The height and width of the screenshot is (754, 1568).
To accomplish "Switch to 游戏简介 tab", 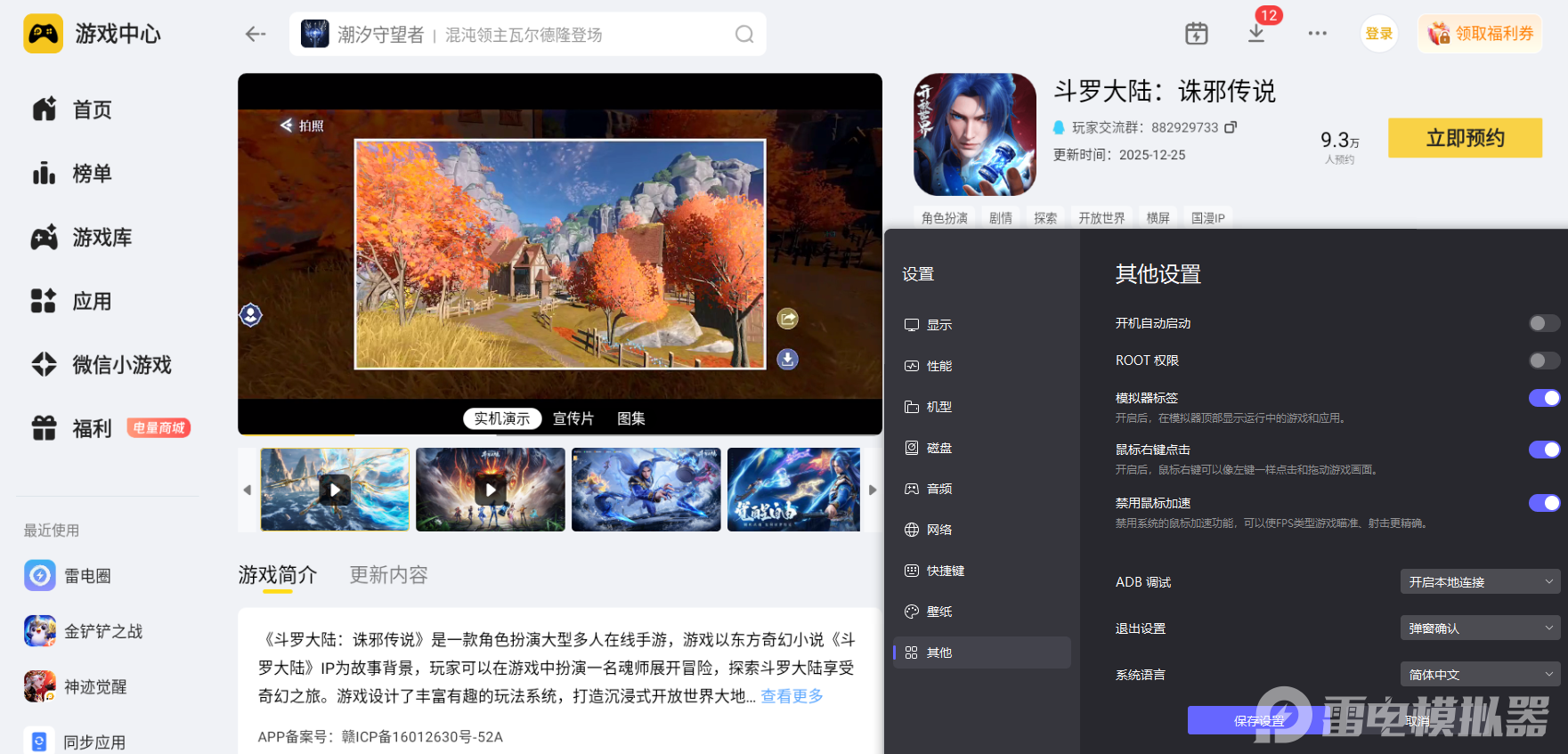I will [x=278, y=575].
